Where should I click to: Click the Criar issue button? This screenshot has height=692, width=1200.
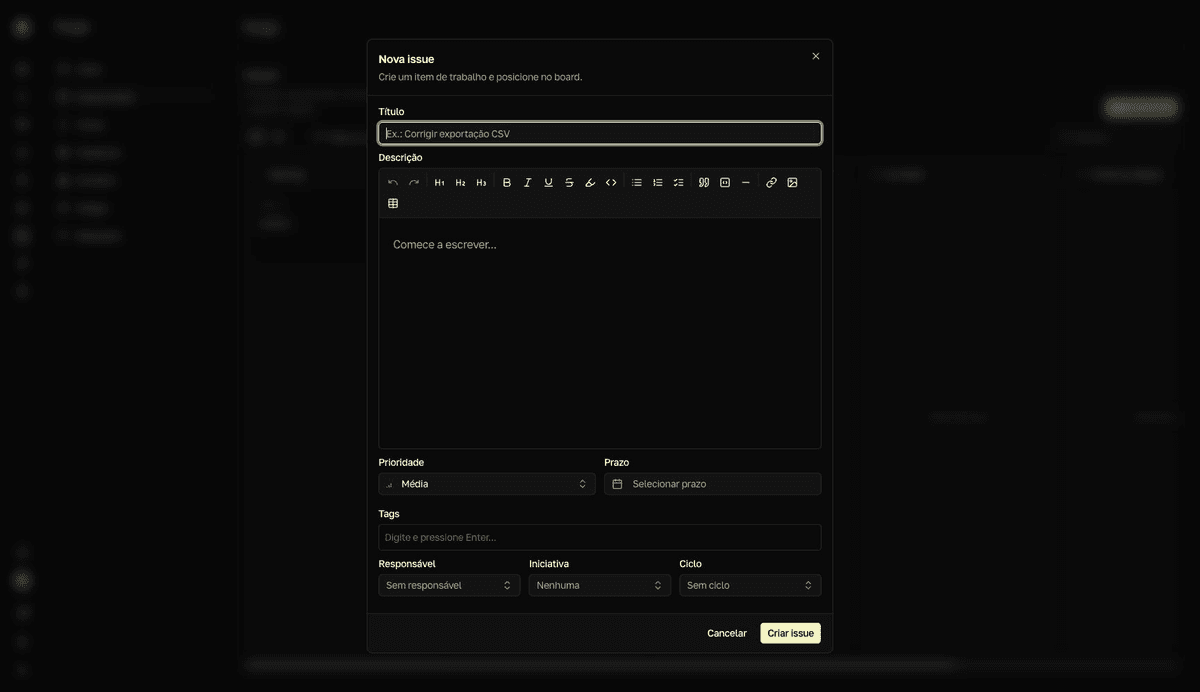click(x=790, y=633)
